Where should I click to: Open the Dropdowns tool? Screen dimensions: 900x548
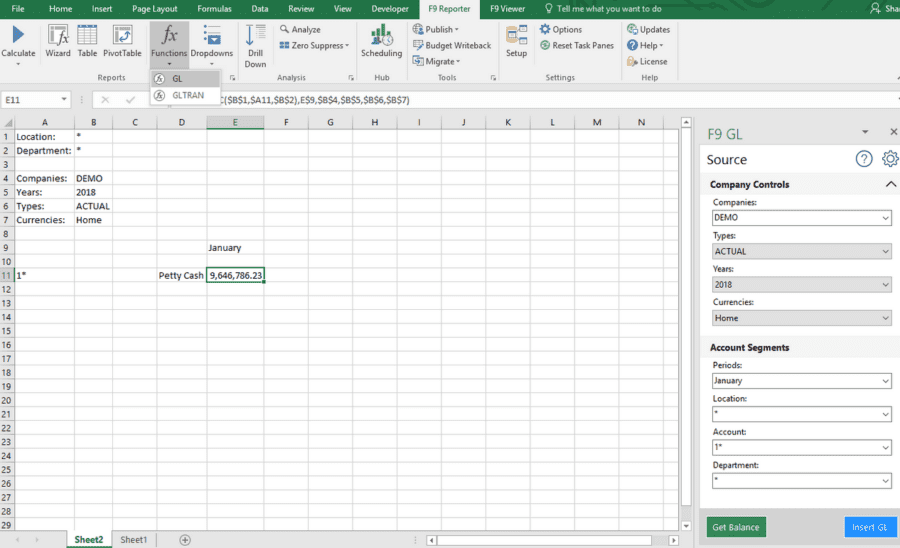click(212, 45)
